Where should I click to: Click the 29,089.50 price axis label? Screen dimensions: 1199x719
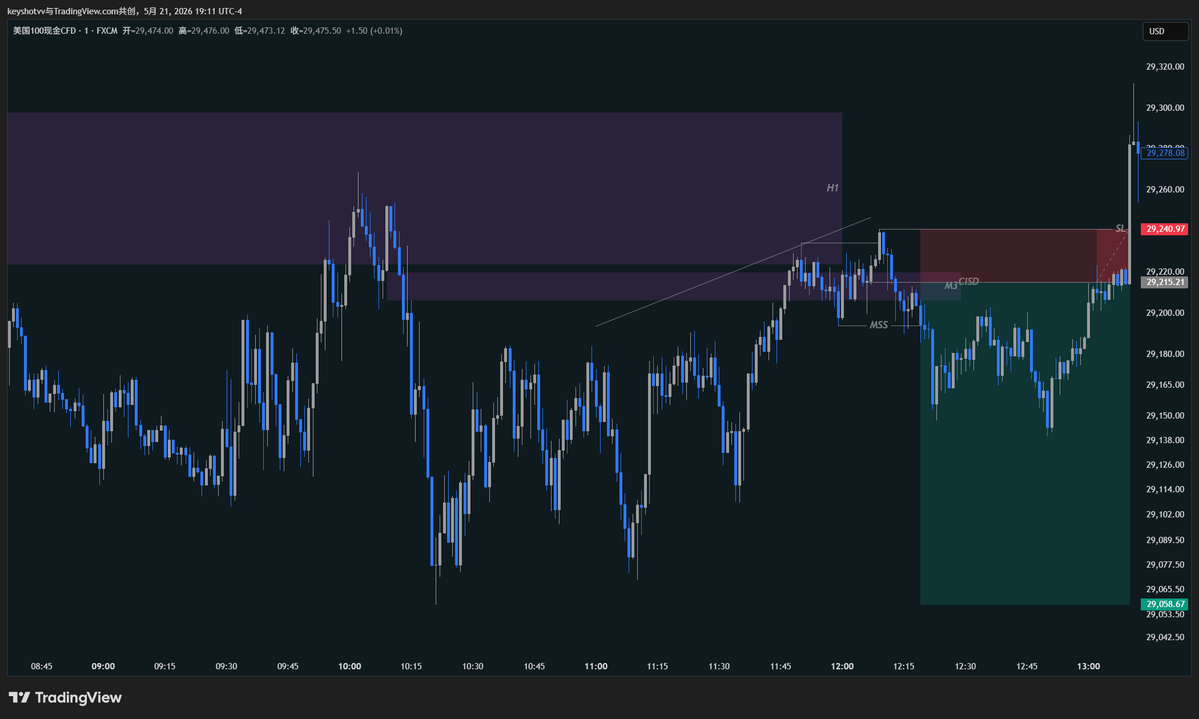[1165, 540]
